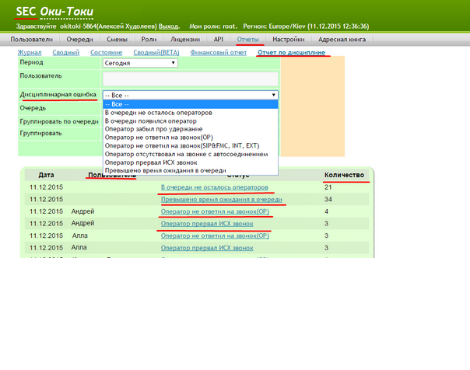The image size is (470, 370).
Task: Open the Отчет по дисциплине link
Action: (291, 52)
